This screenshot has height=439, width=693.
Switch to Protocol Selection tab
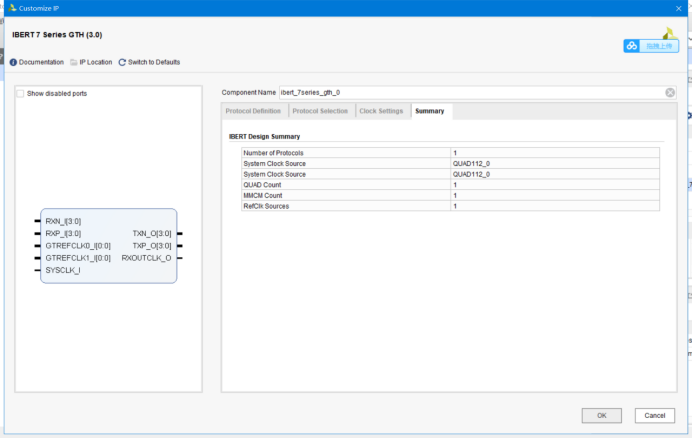[320, 111]
